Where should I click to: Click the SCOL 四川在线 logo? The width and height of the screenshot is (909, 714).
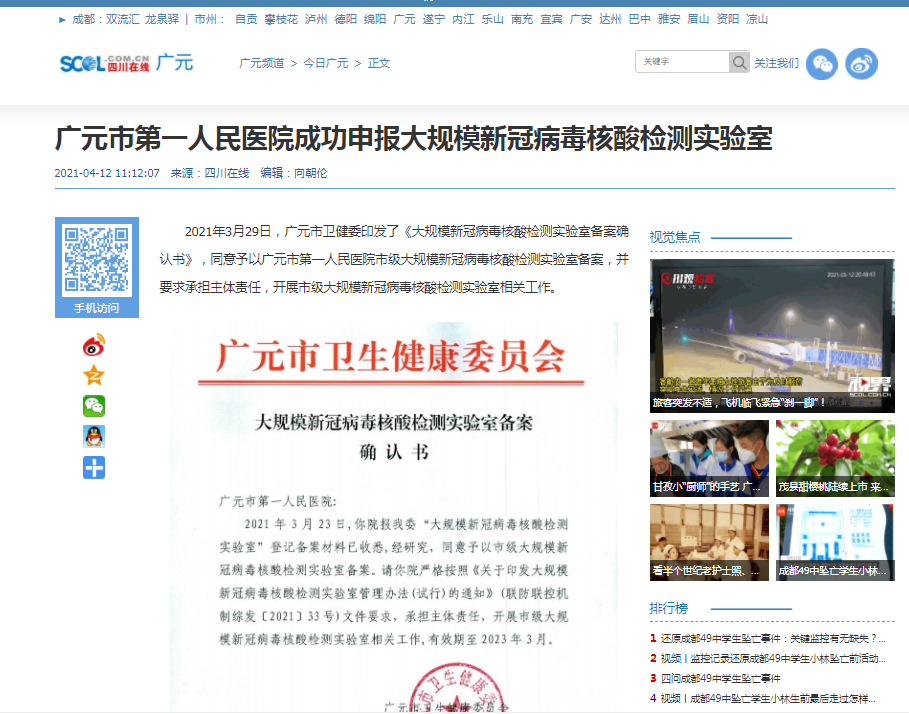tap(104, 63)
